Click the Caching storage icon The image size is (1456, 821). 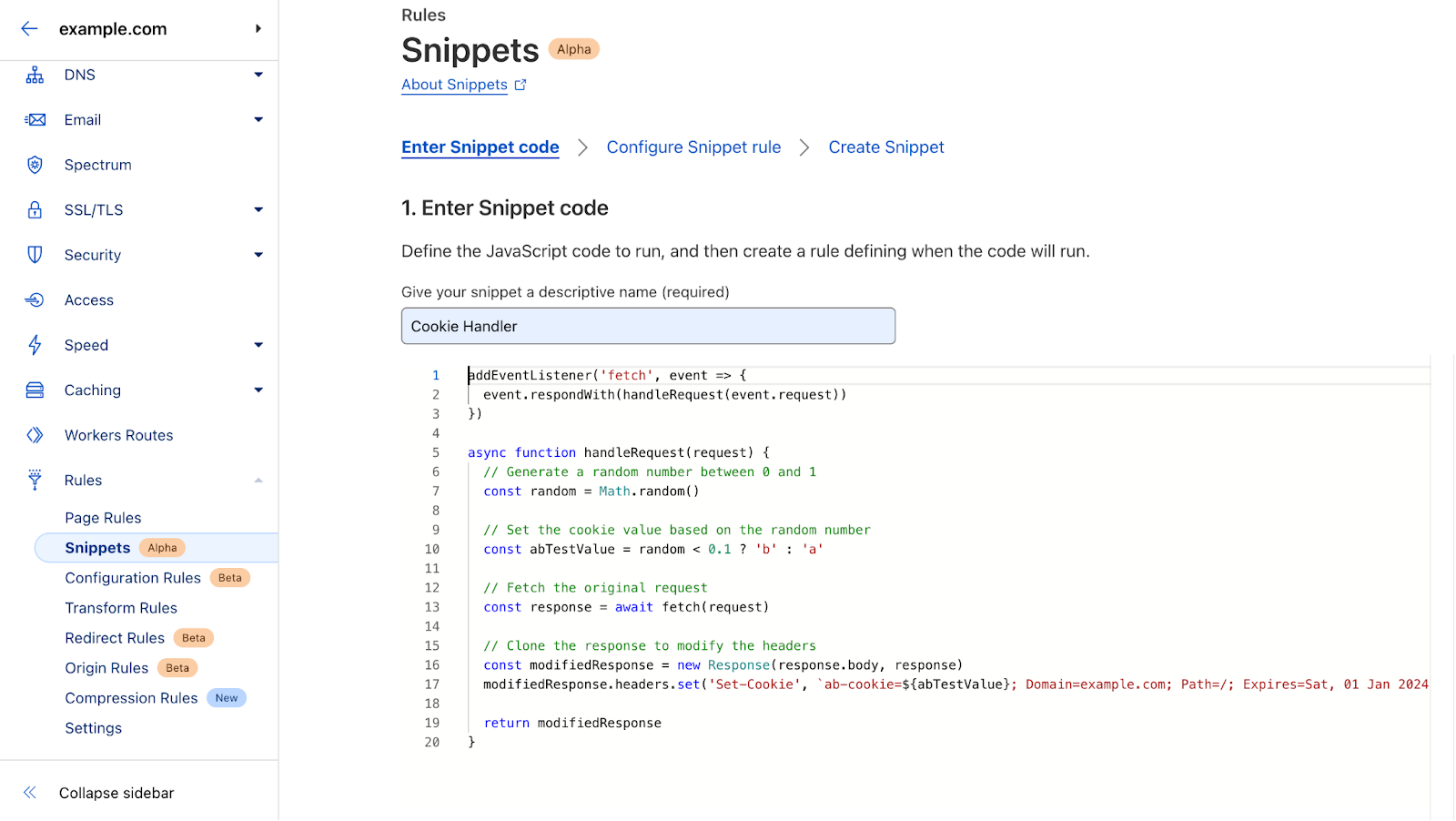point(35,390)
